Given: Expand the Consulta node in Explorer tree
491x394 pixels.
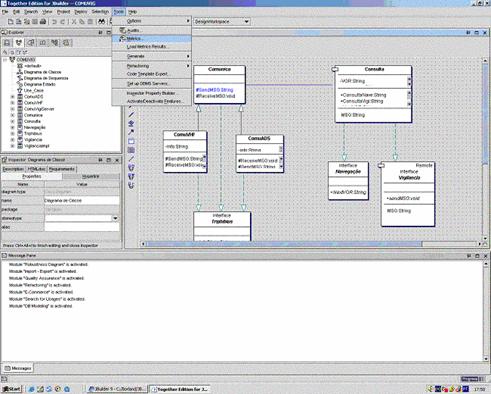Looking at the screenshot, I should [13, 121].
